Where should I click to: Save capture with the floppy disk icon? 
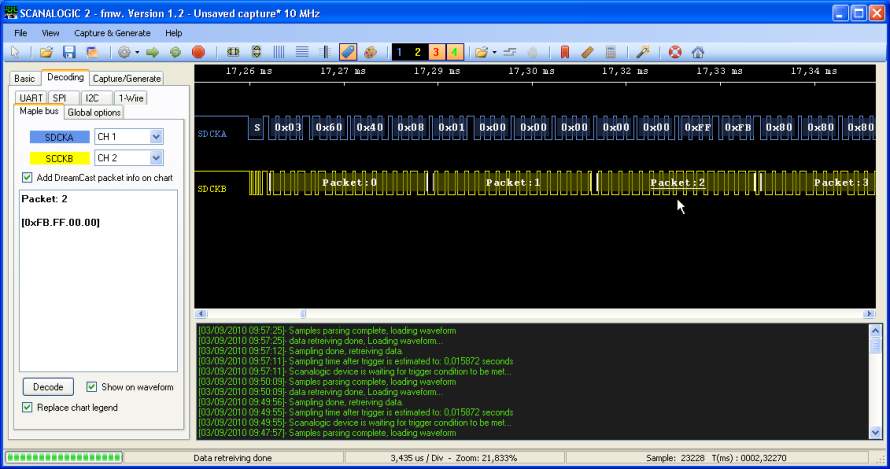[x=69, y=52]
